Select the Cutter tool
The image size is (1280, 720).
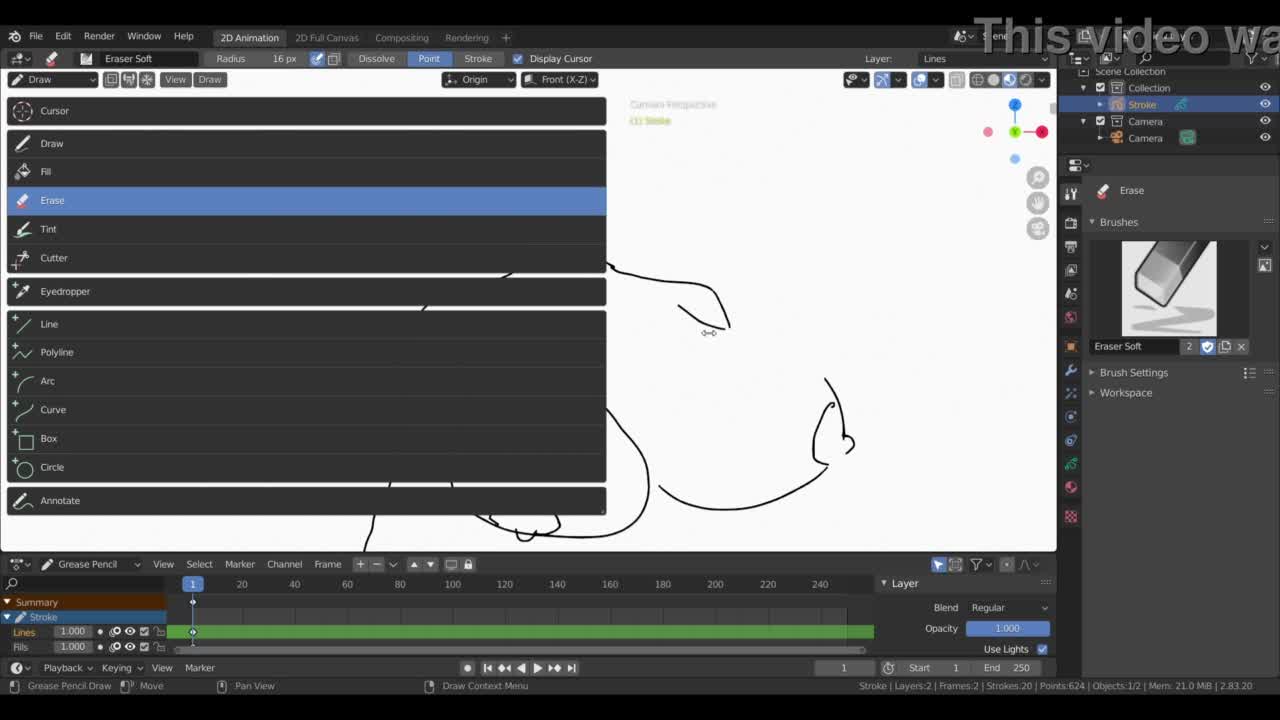[54, 258]
